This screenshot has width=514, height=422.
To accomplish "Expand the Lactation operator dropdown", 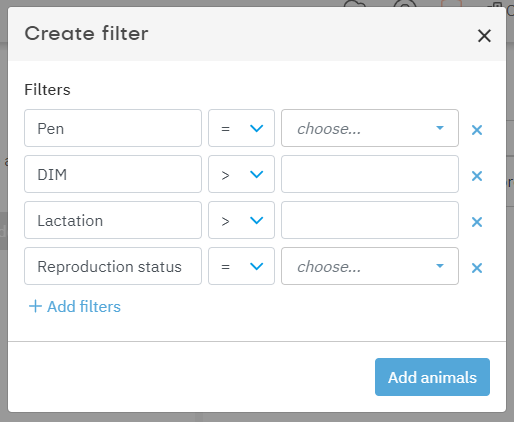I will coord(241,220).
